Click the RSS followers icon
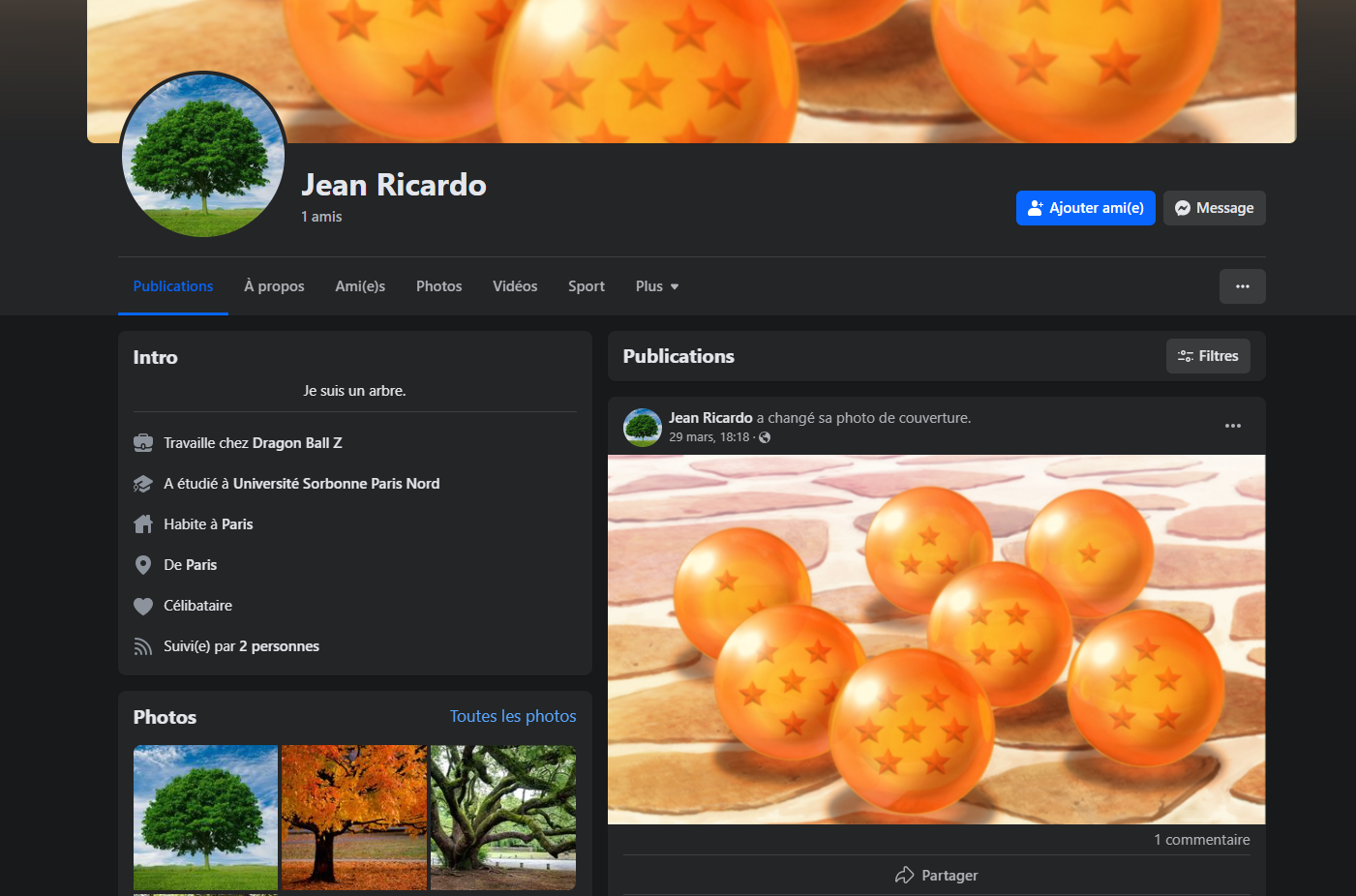 click(143, 646)
